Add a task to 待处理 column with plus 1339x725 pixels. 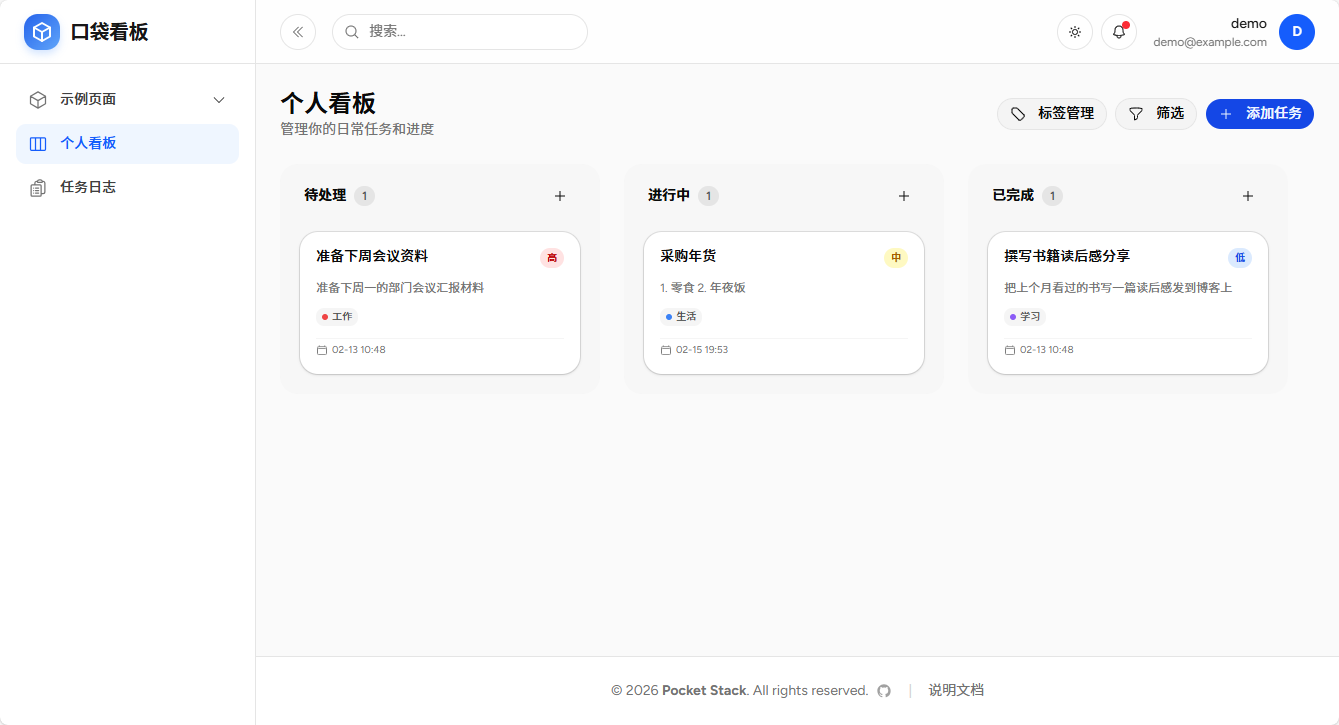pos(560,196)
